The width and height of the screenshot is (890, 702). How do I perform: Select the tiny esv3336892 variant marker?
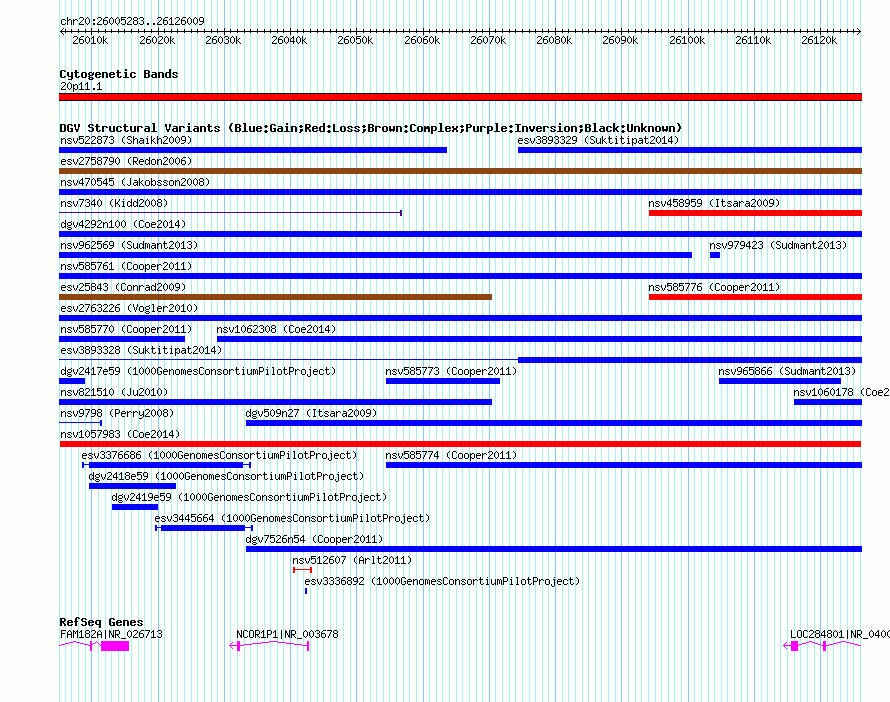coord(306,591)
